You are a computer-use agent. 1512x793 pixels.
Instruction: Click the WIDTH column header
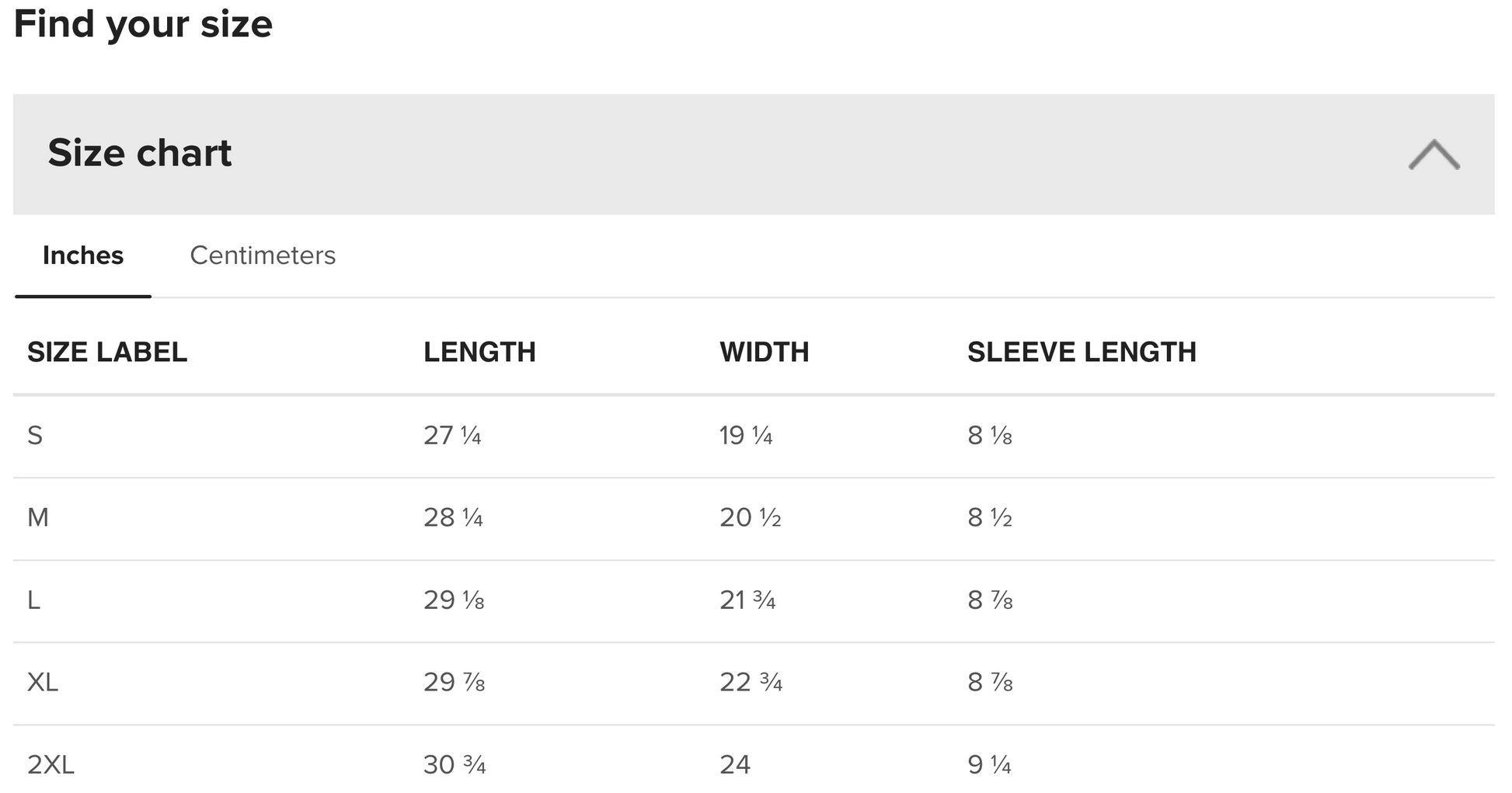coord(764,353)
